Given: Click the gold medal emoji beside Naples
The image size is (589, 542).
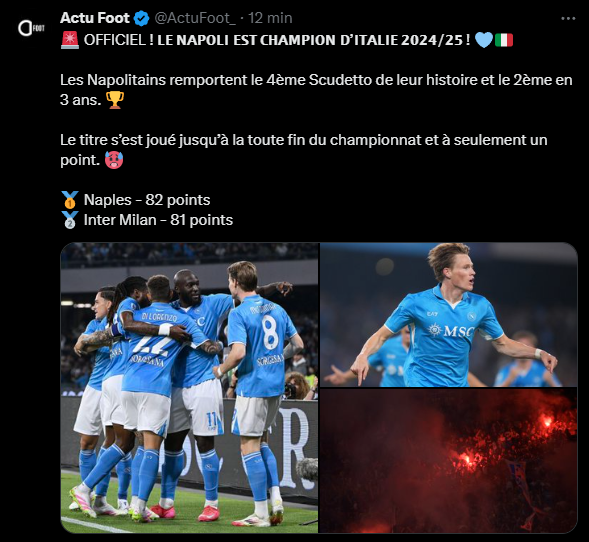Looking at the screenshot, I should point(70,199).
